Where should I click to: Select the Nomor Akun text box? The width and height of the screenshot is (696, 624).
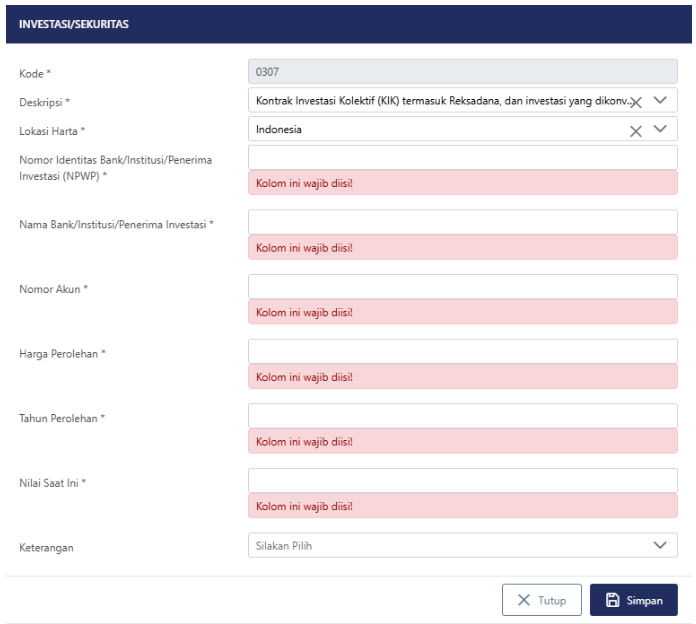pyautogui.click(x=462, y=287)
